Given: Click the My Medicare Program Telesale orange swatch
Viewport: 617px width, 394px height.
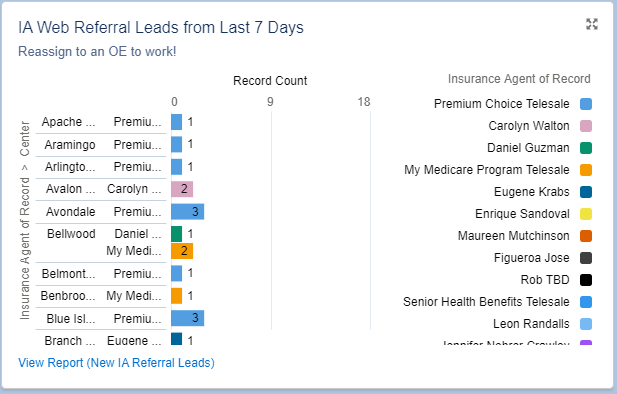Looking at the screenshot, I should pyautogui.click(x=586, y=170).
